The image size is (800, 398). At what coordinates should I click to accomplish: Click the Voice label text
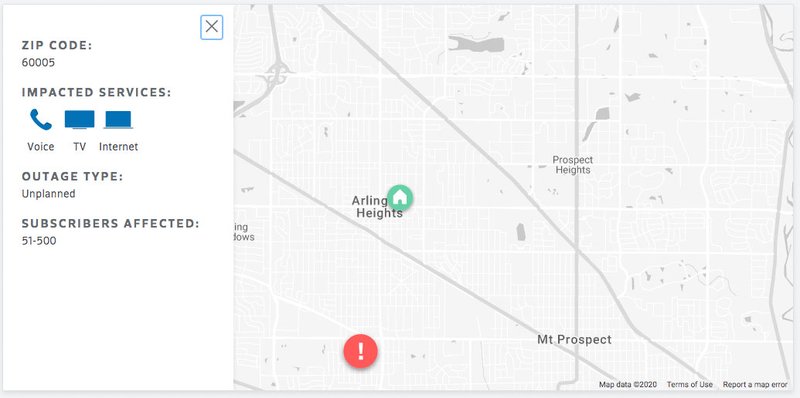(x=41, y=147)
